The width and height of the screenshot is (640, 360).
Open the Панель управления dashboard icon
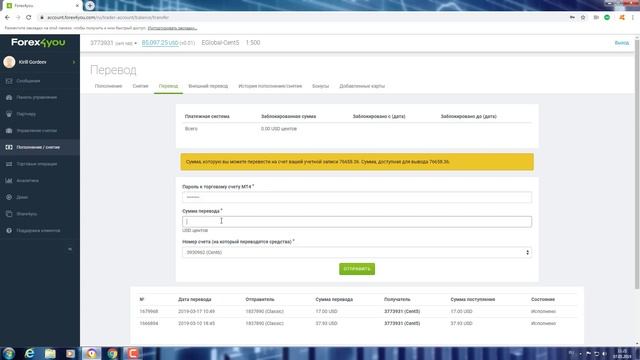[x=9, y=98]
